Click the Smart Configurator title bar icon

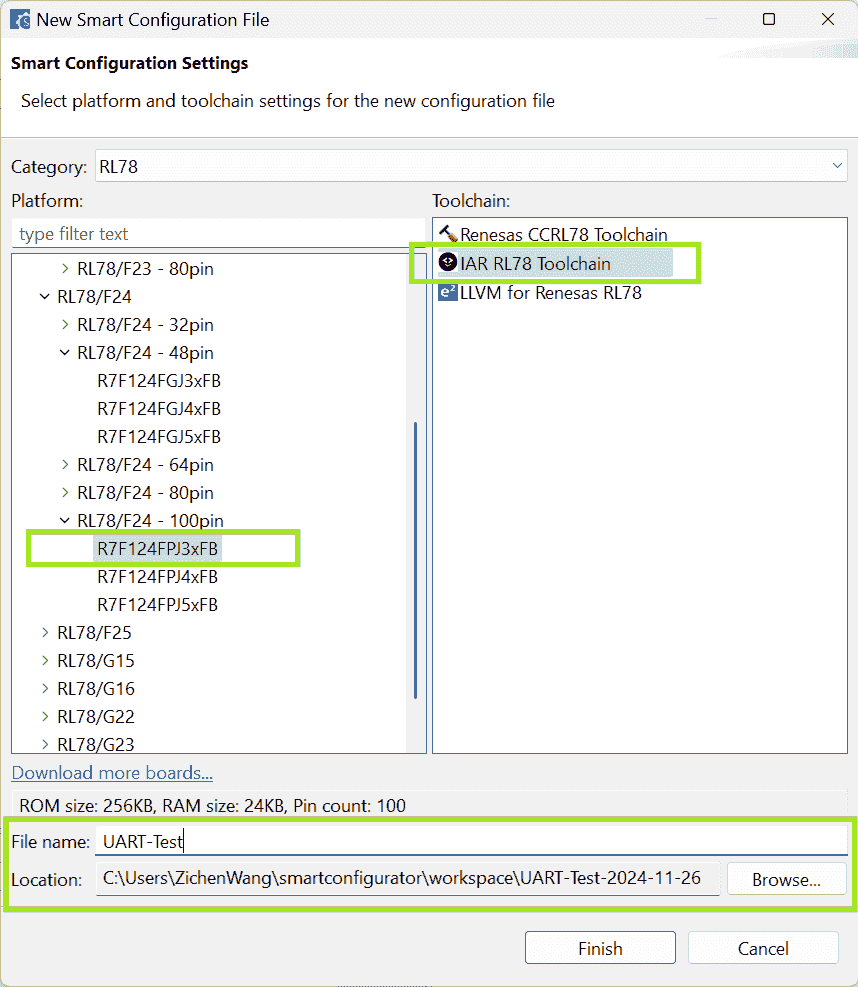tap(18, 19)
